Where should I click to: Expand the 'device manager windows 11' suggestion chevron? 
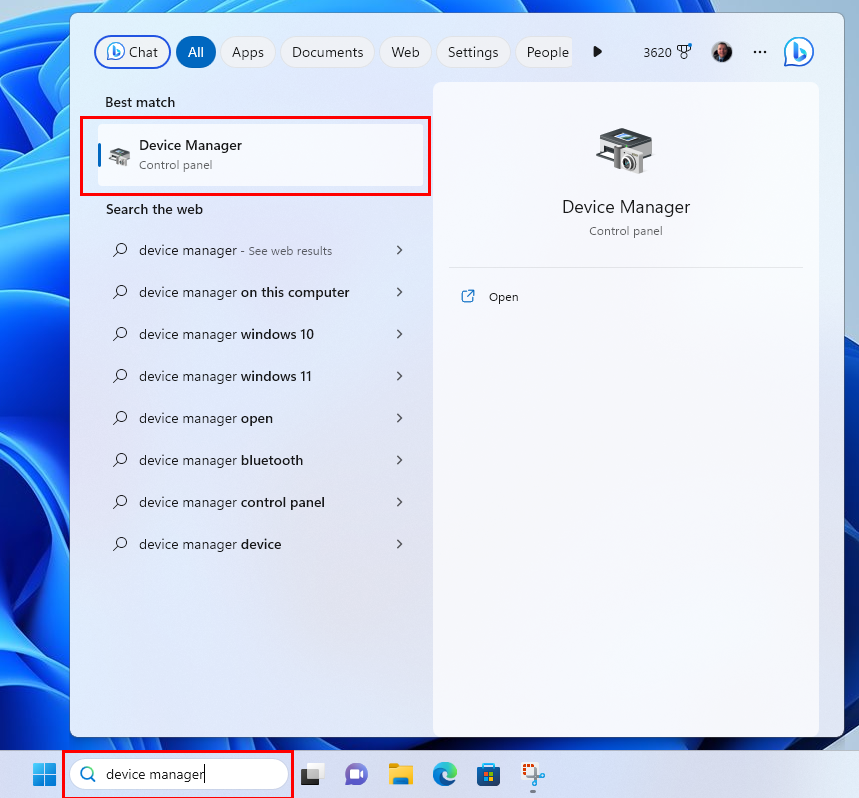pos(399,376)
